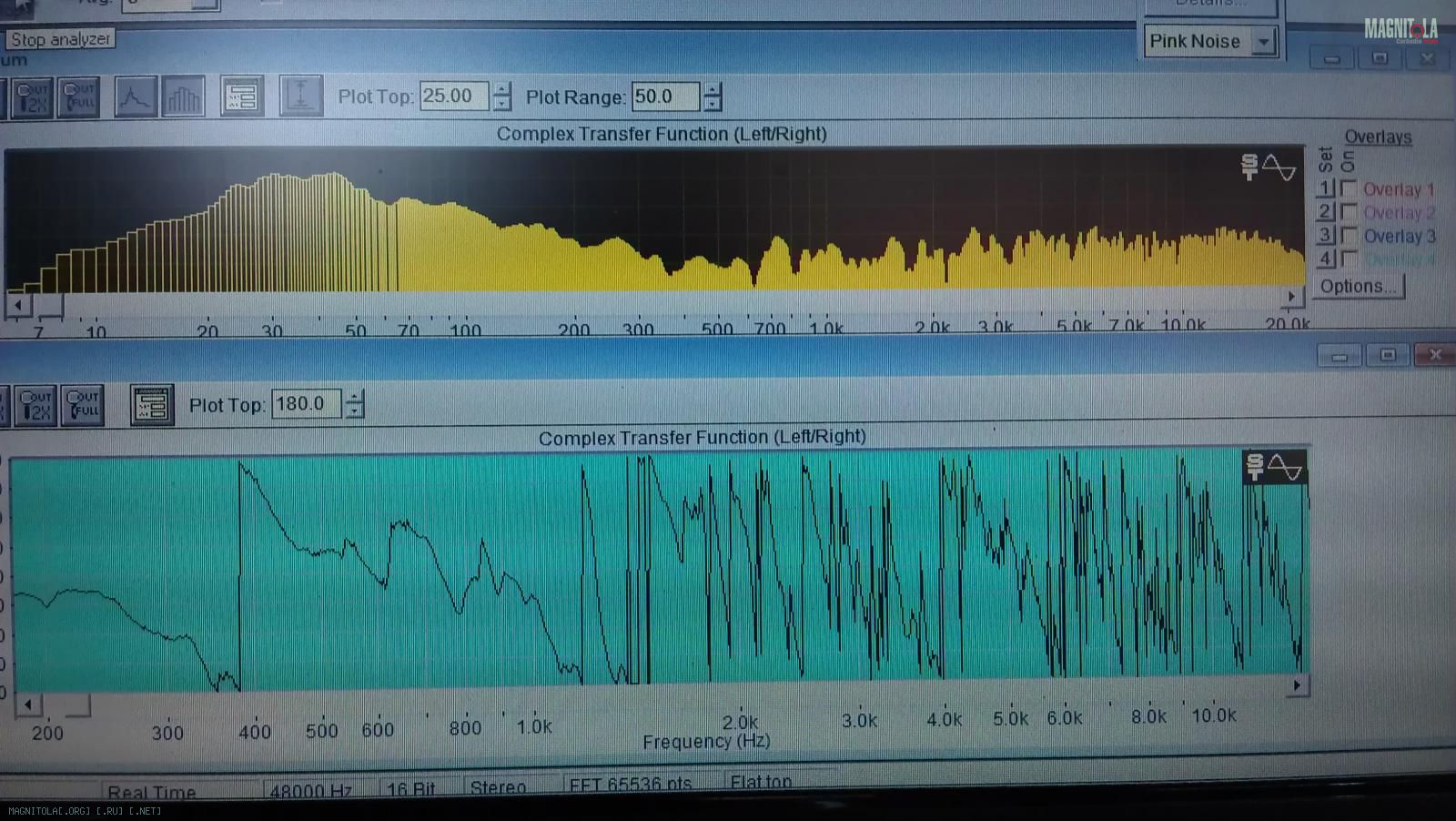
Task: Increase Plot Top value in spectrum window
Action: coord(502,89)
